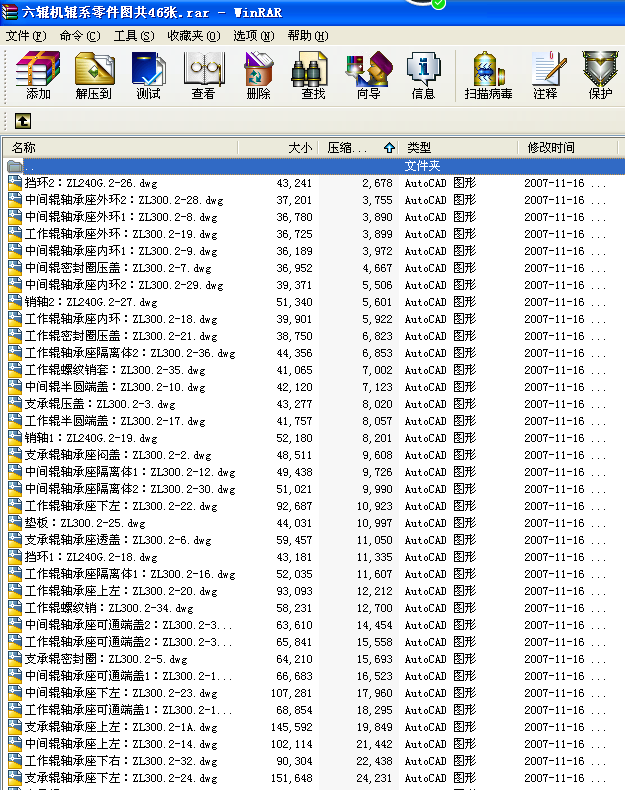Select 工作辊轴承座上左：ZL300.2-20.dwg
Screen dimensions: 625x790
(121, 591)
